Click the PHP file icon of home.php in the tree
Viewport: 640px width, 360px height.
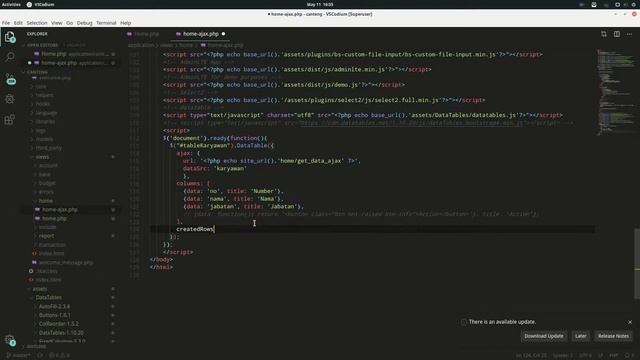(38, 218)
